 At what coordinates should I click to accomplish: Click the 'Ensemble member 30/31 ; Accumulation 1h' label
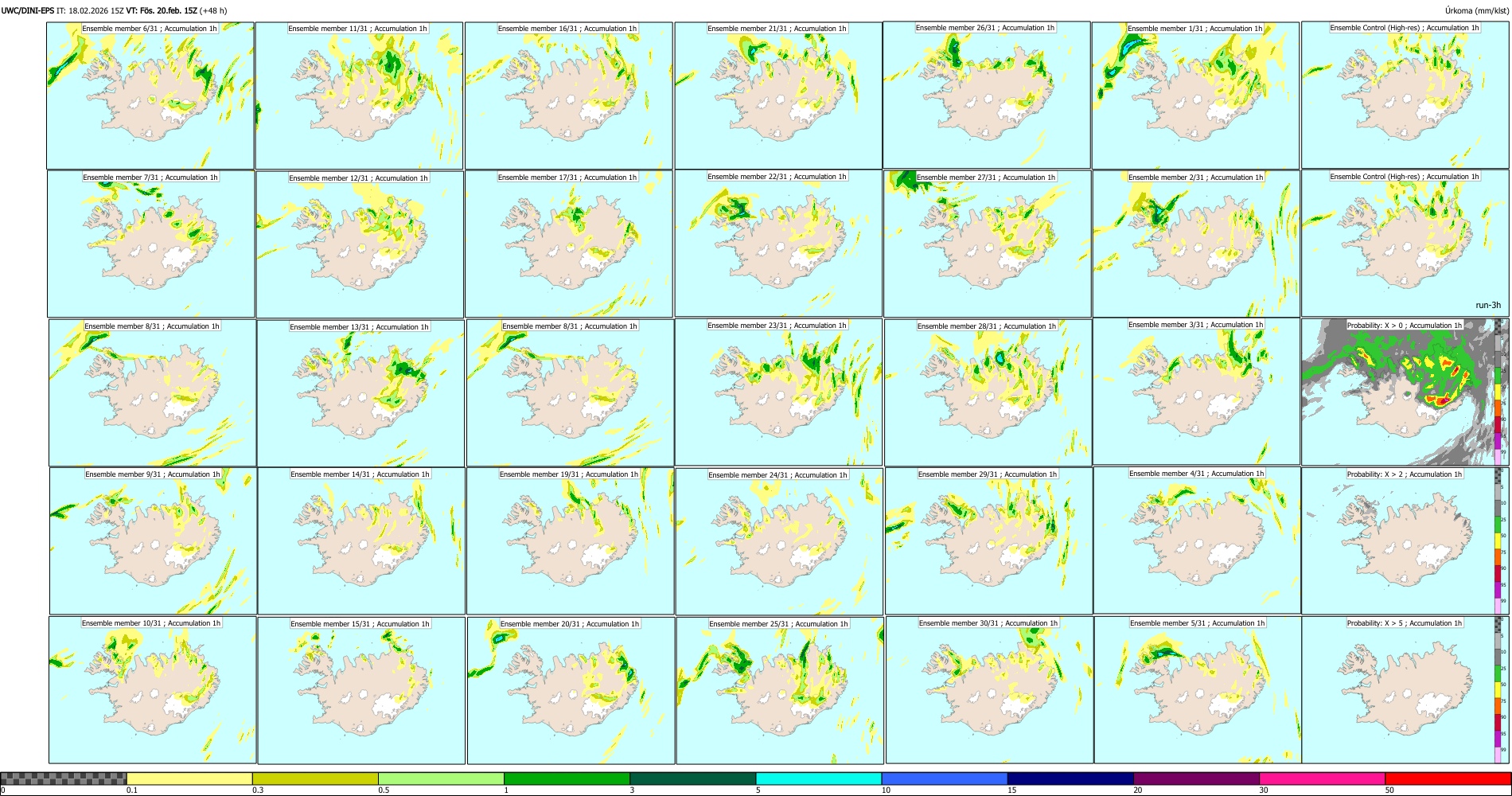point(988,623)
